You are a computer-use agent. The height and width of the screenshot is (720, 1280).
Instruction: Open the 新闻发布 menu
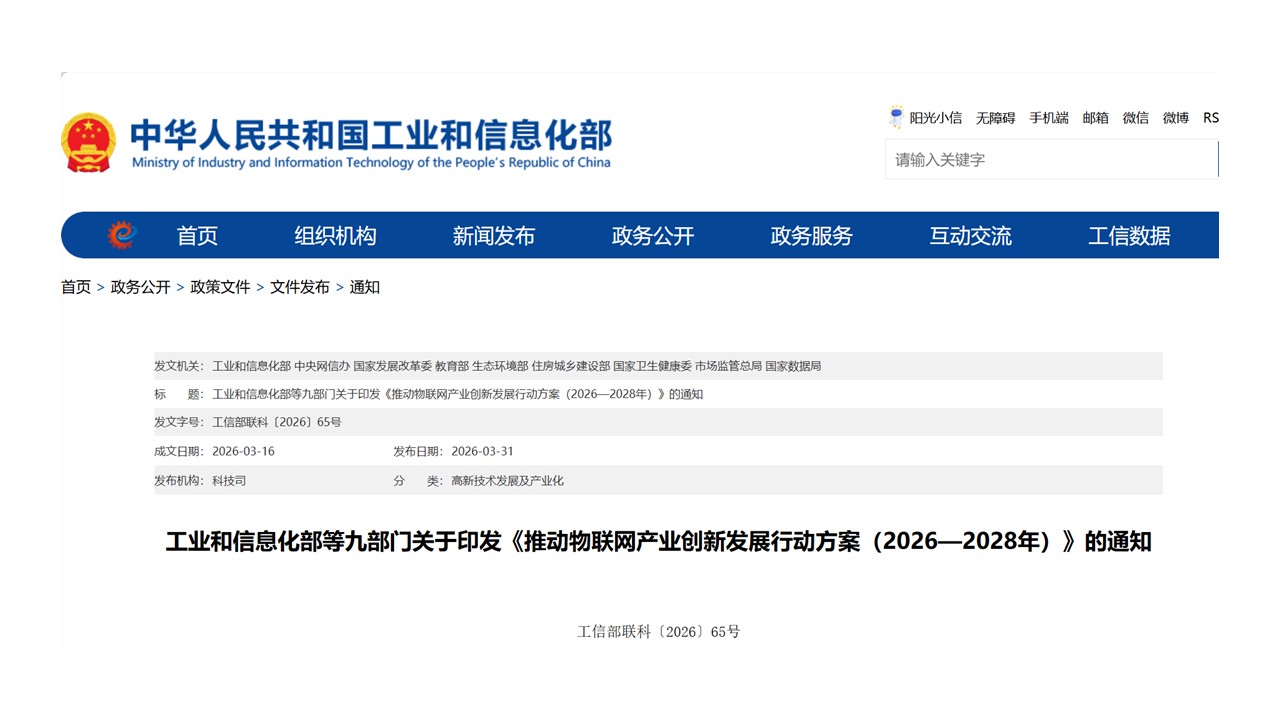(x=494, y=236)
